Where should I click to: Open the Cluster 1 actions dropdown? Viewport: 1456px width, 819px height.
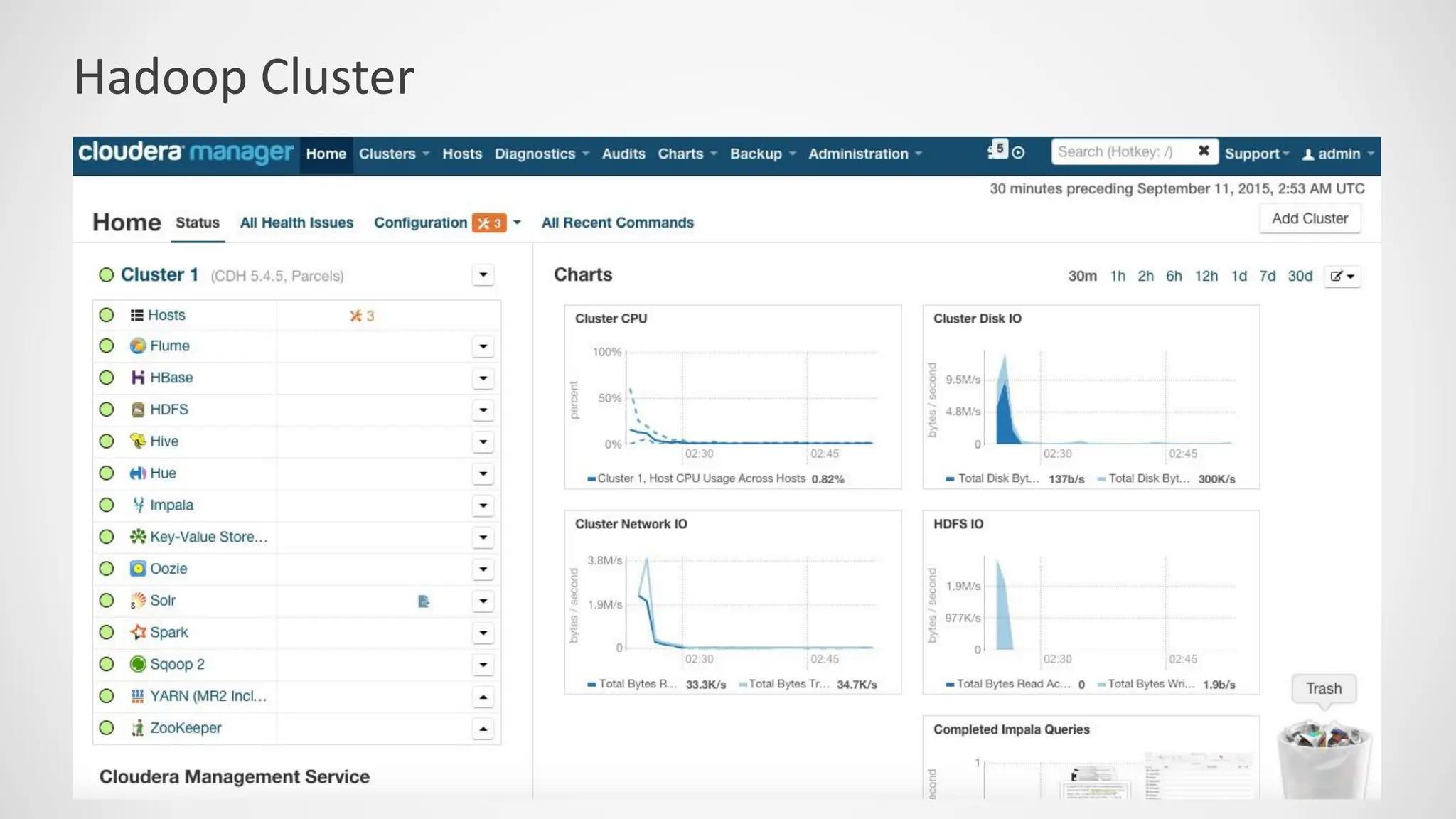coord(483,275)
